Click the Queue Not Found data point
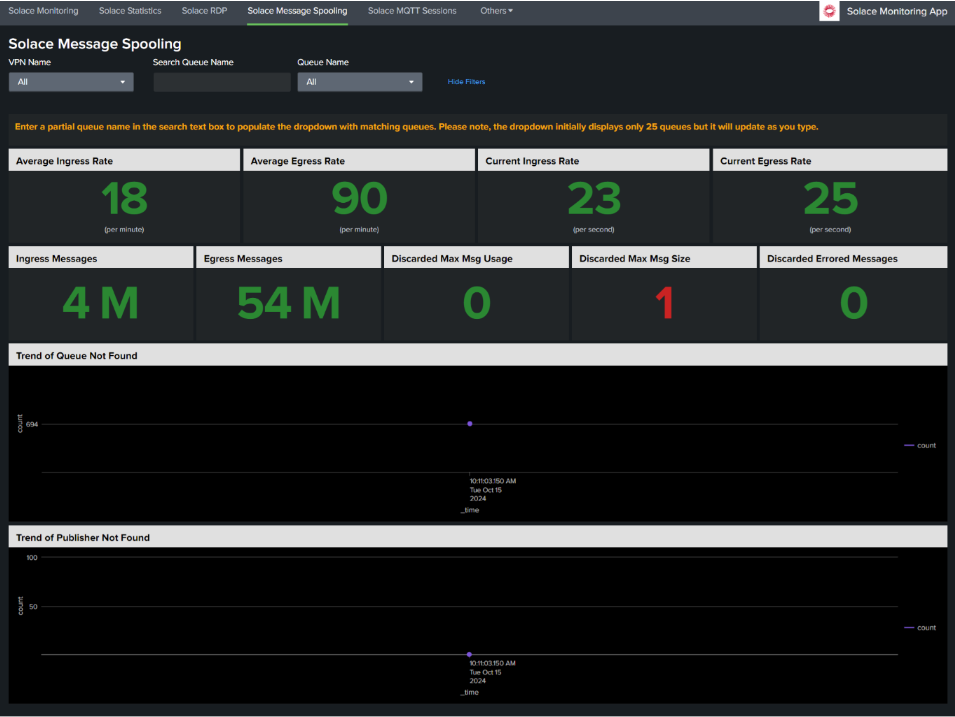 coord(470,423)
